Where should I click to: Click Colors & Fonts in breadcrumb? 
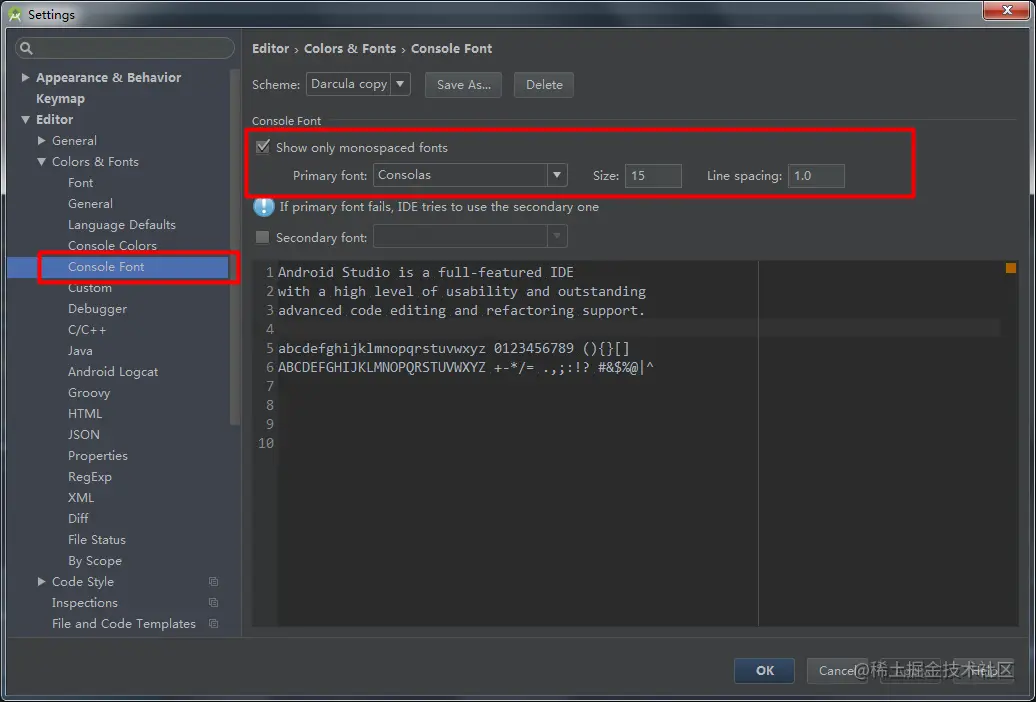pyautogui.click(x=350, y=49)
